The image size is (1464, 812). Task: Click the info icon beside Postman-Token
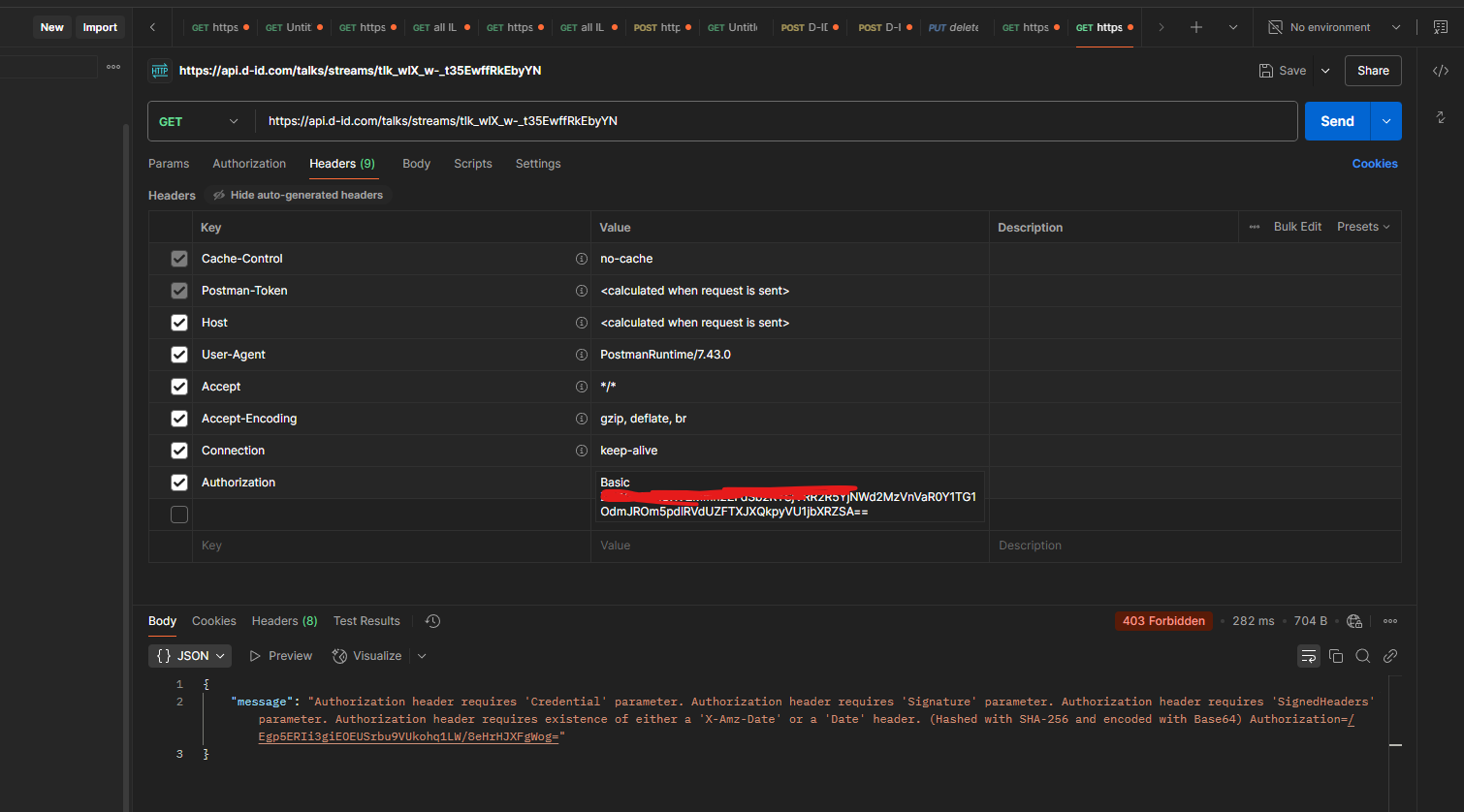[x=582, y=291]
